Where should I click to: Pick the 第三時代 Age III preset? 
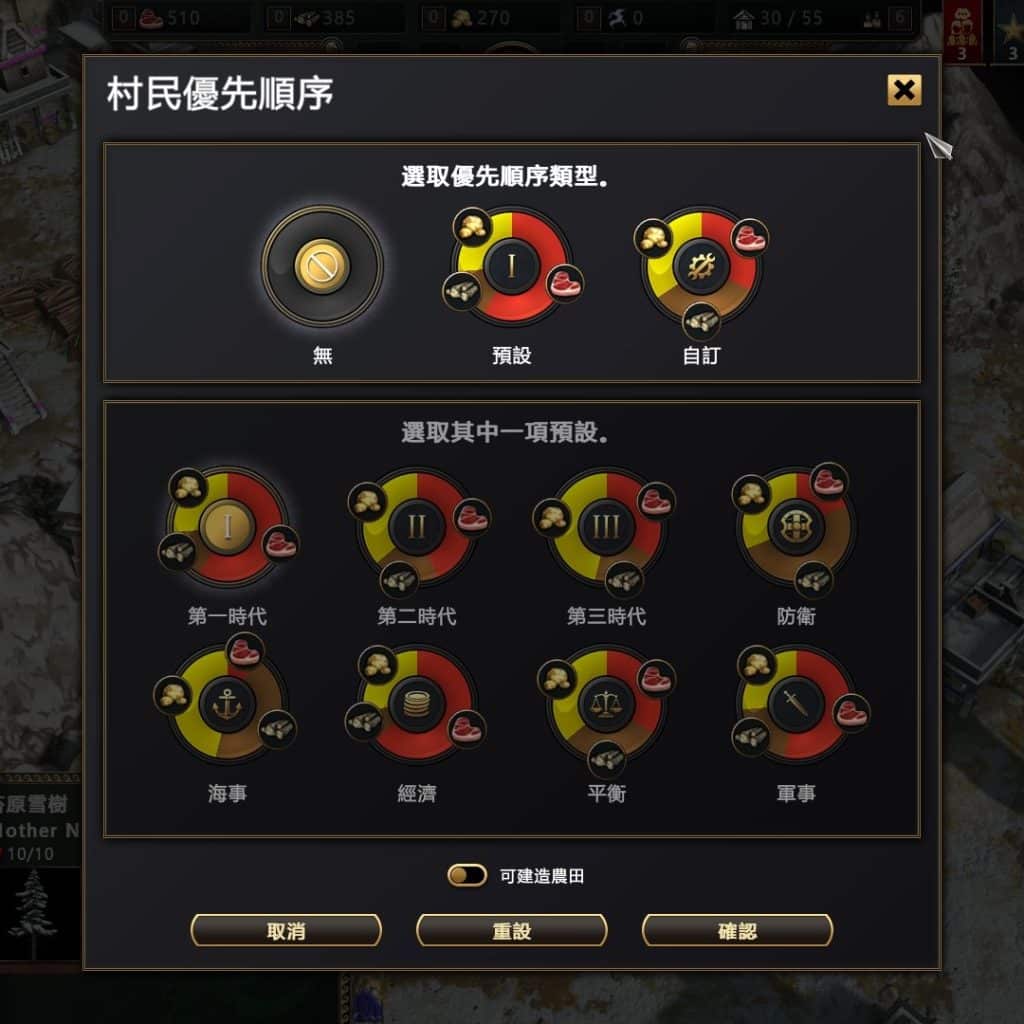tap(606, 526)
